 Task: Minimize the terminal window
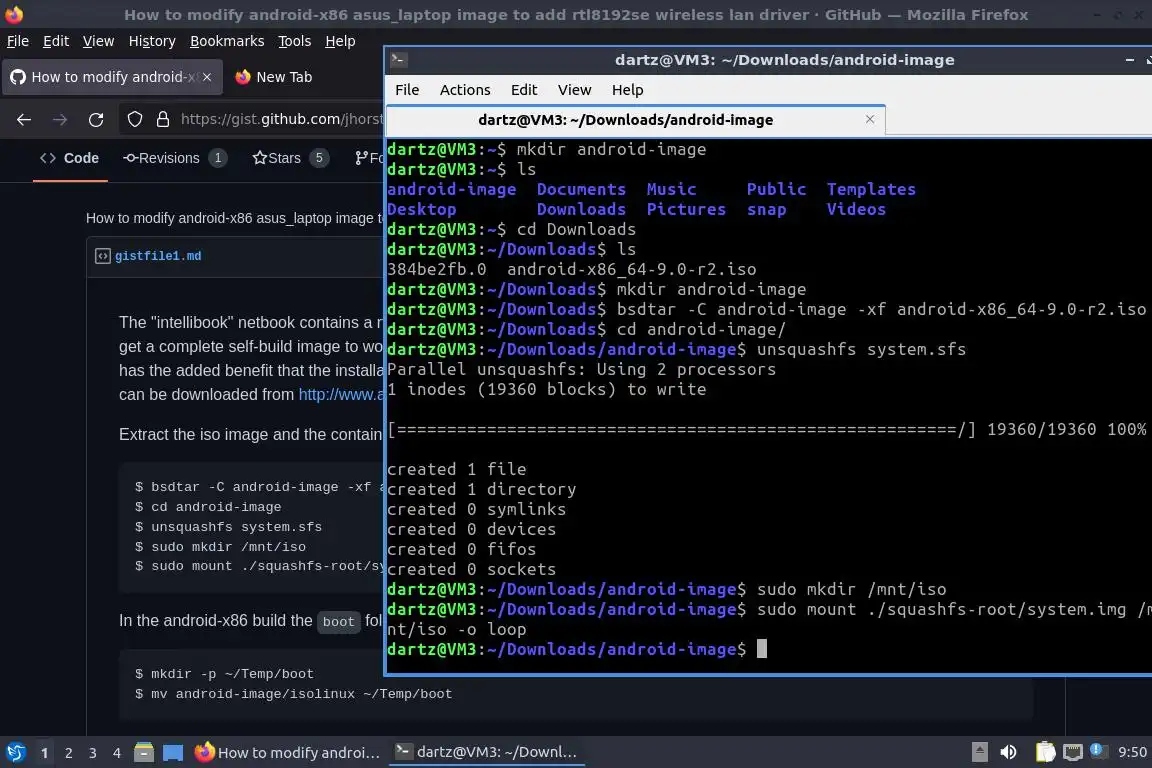pos(1129,60)
